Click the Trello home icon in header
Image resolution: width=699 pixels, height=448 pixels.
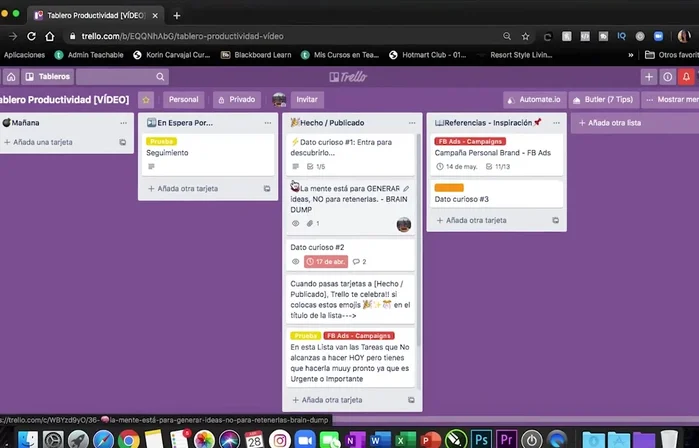pyautogui.click(x=11, y=76)
